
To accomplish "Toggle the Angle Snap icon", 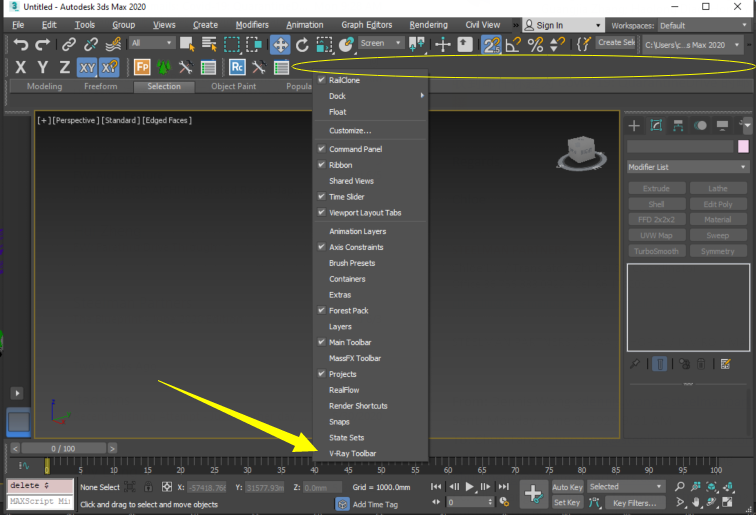I will tap(513, 44).
